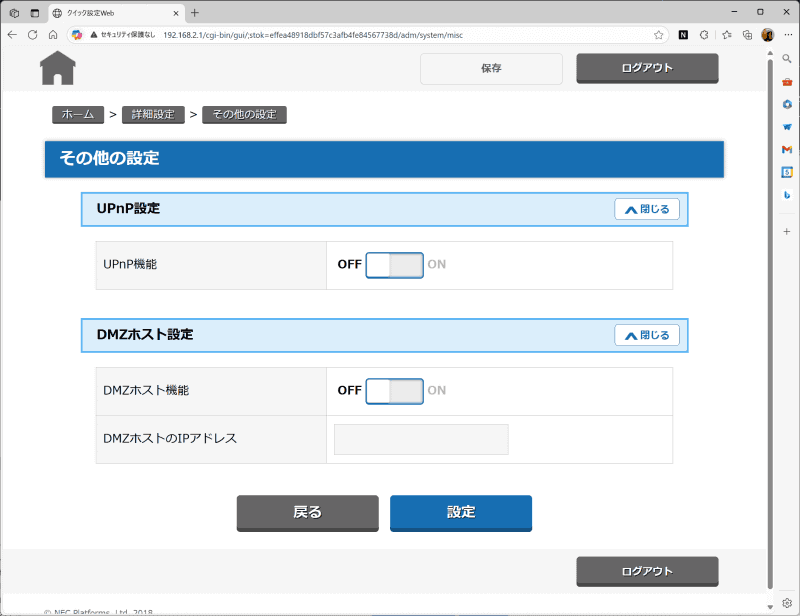Click the DMZホストのIPアドレス input field

pos(420,439)
